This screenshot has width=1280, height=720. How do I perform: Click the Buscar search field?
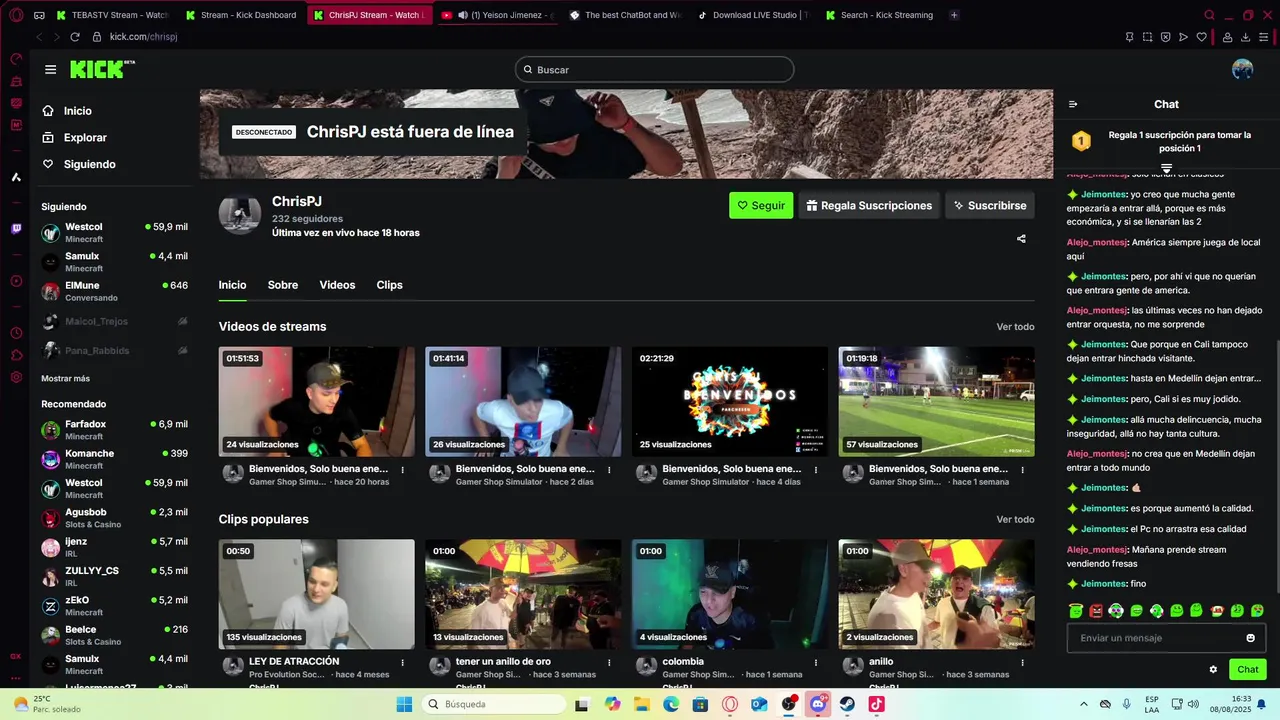point(654,69)
